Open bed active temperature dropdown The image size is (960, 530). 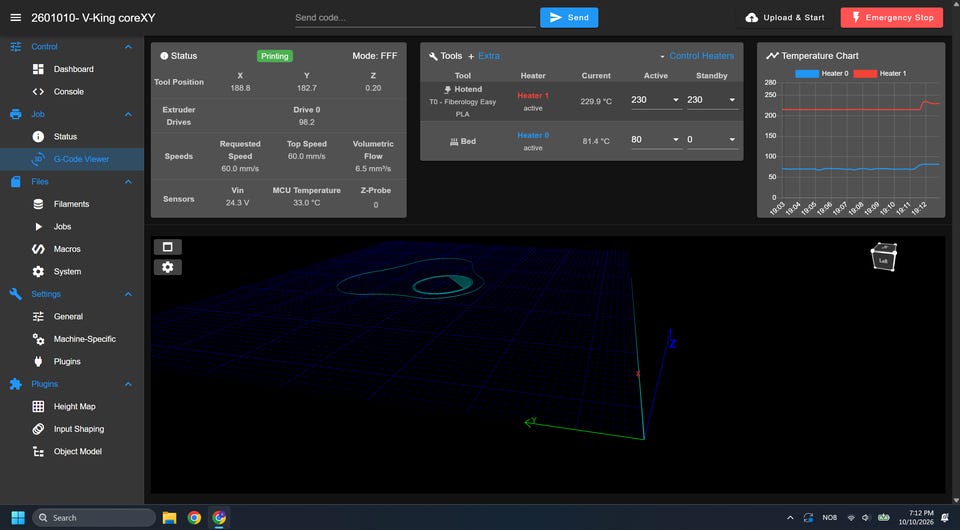(676, 140)
